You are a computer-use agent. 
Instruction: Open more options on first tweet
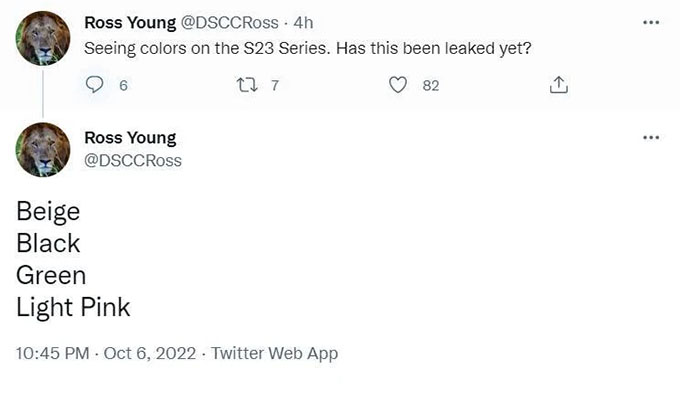651,22
